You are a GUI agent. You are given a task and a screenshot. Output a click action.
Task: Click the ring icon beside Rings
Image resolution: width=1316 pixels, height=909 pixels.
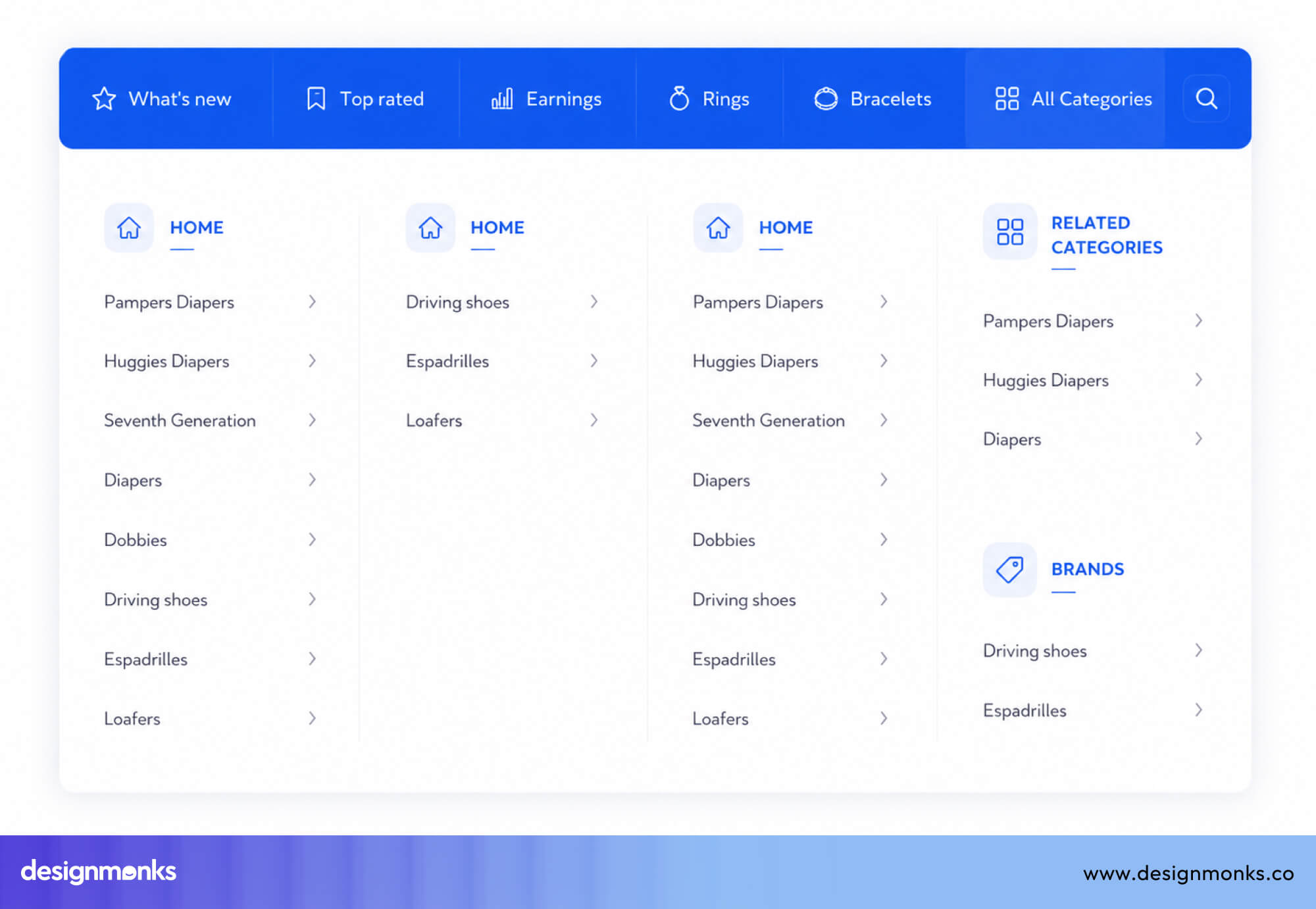click(x=679, y=99)
